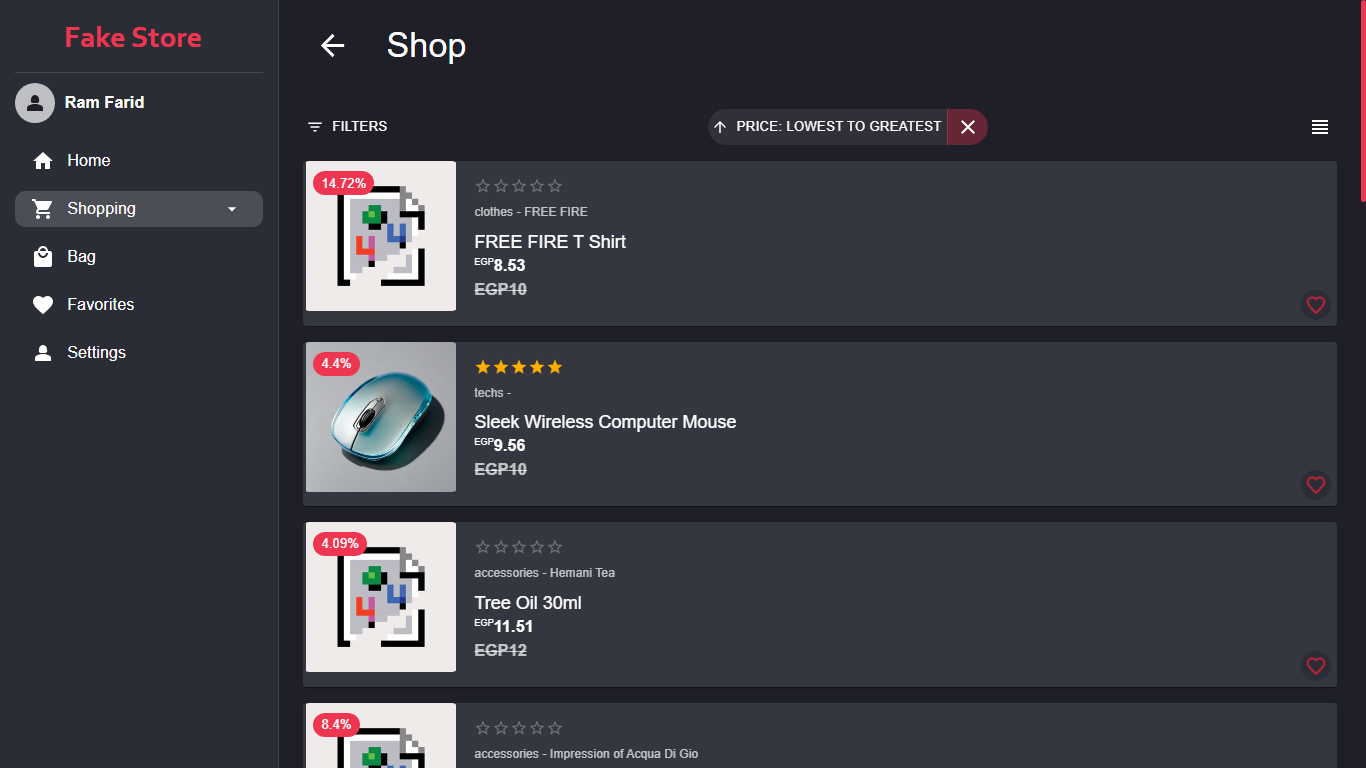Click the shopping cart icon in sidebar
The width and height of the screenshot is (1366, 768).
coord(42,209)
